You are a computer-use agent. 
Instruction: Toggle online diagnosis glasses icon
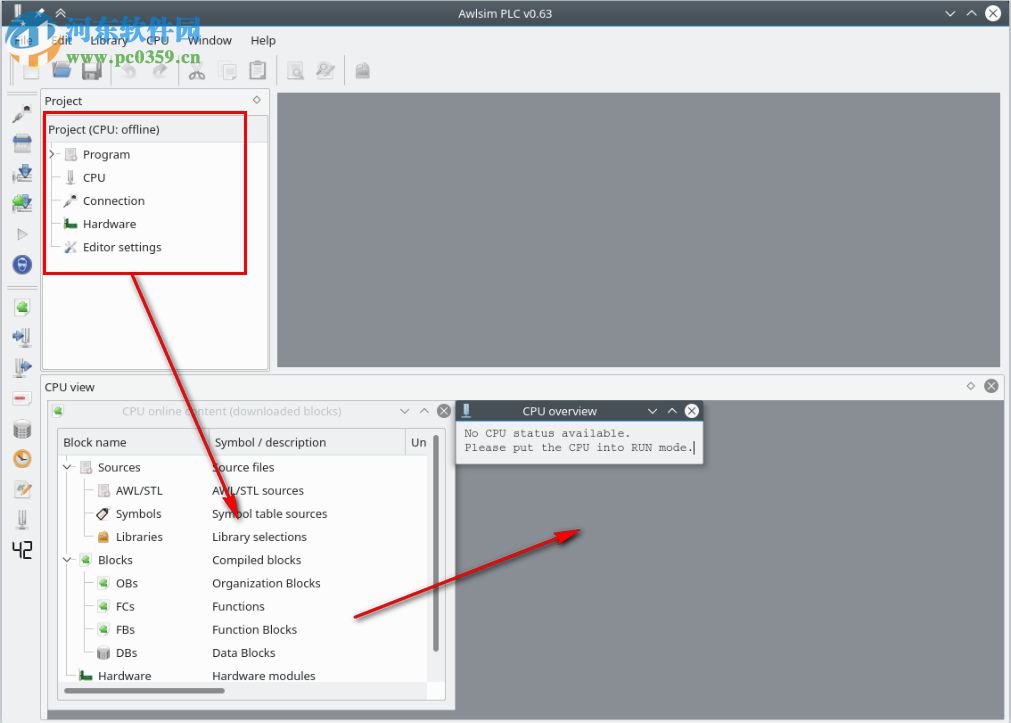click(x=22, y=264)
